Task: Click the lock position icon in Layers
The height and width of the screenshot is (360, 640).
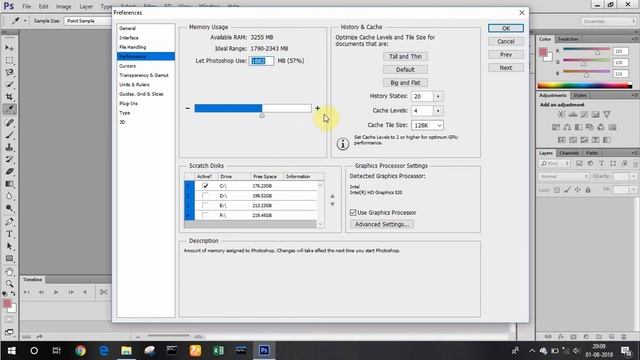Action: 577,190
